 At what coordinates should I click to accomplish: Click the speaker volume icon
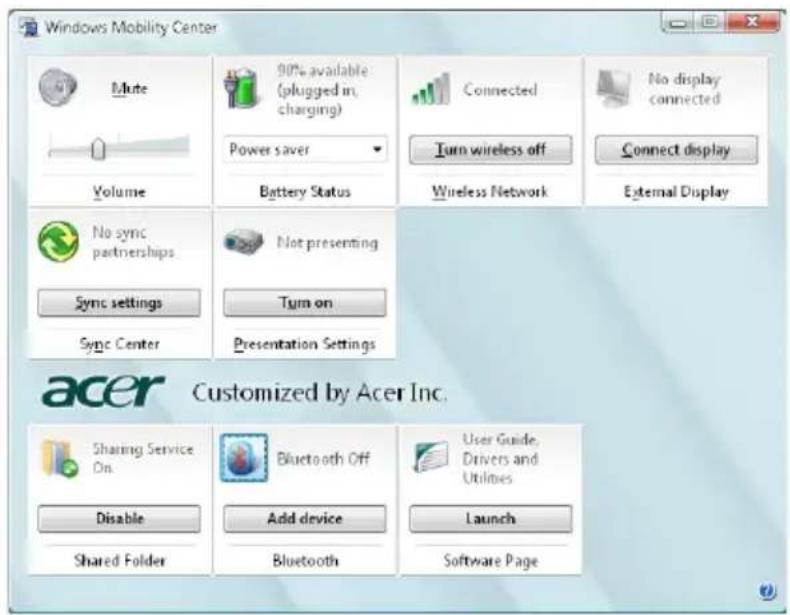[x=57, y=88]
